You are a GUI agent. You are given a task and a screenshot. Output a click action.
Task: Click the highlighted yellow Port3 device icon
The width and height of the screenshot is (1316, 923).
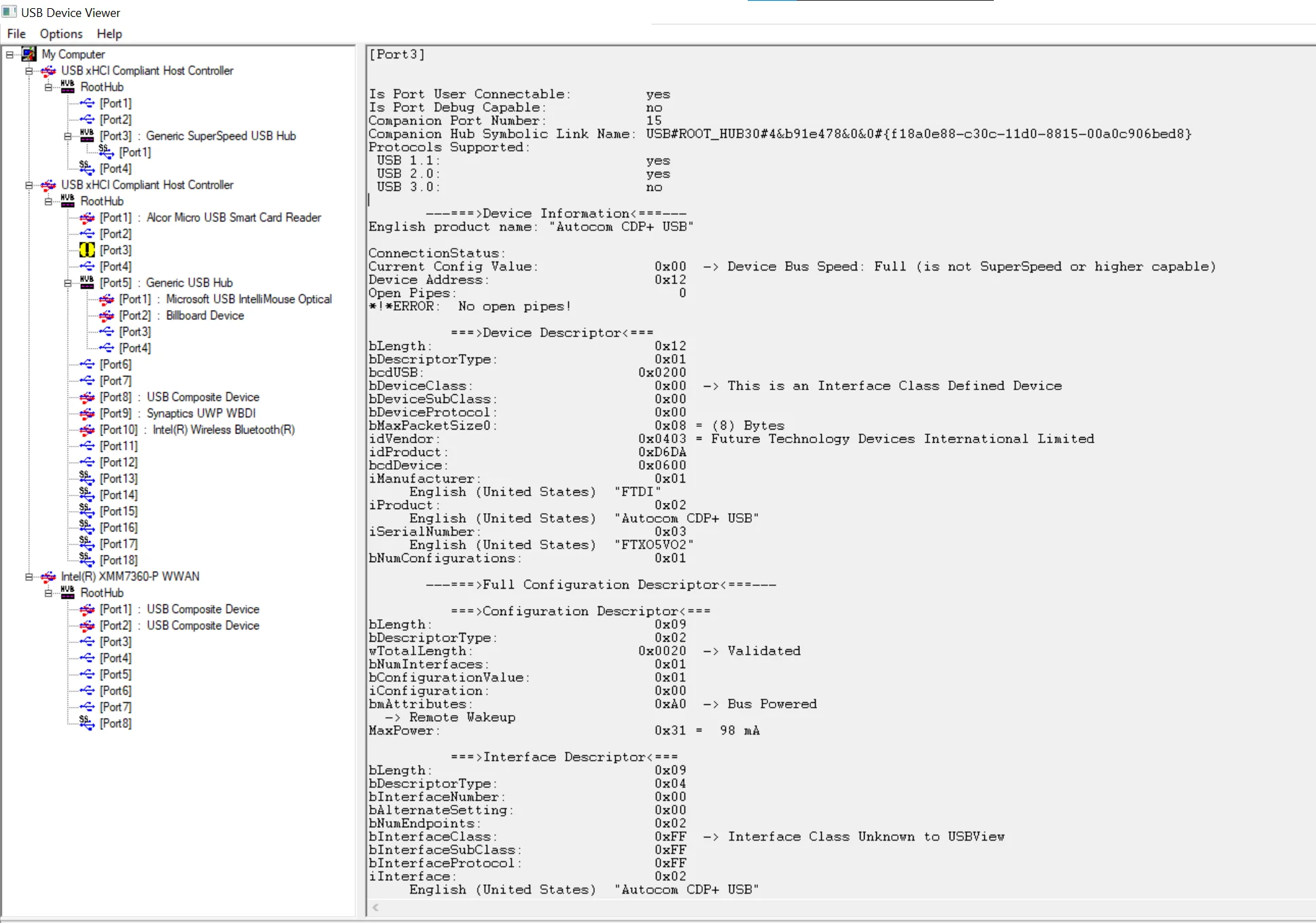click(x=87, y=250)
